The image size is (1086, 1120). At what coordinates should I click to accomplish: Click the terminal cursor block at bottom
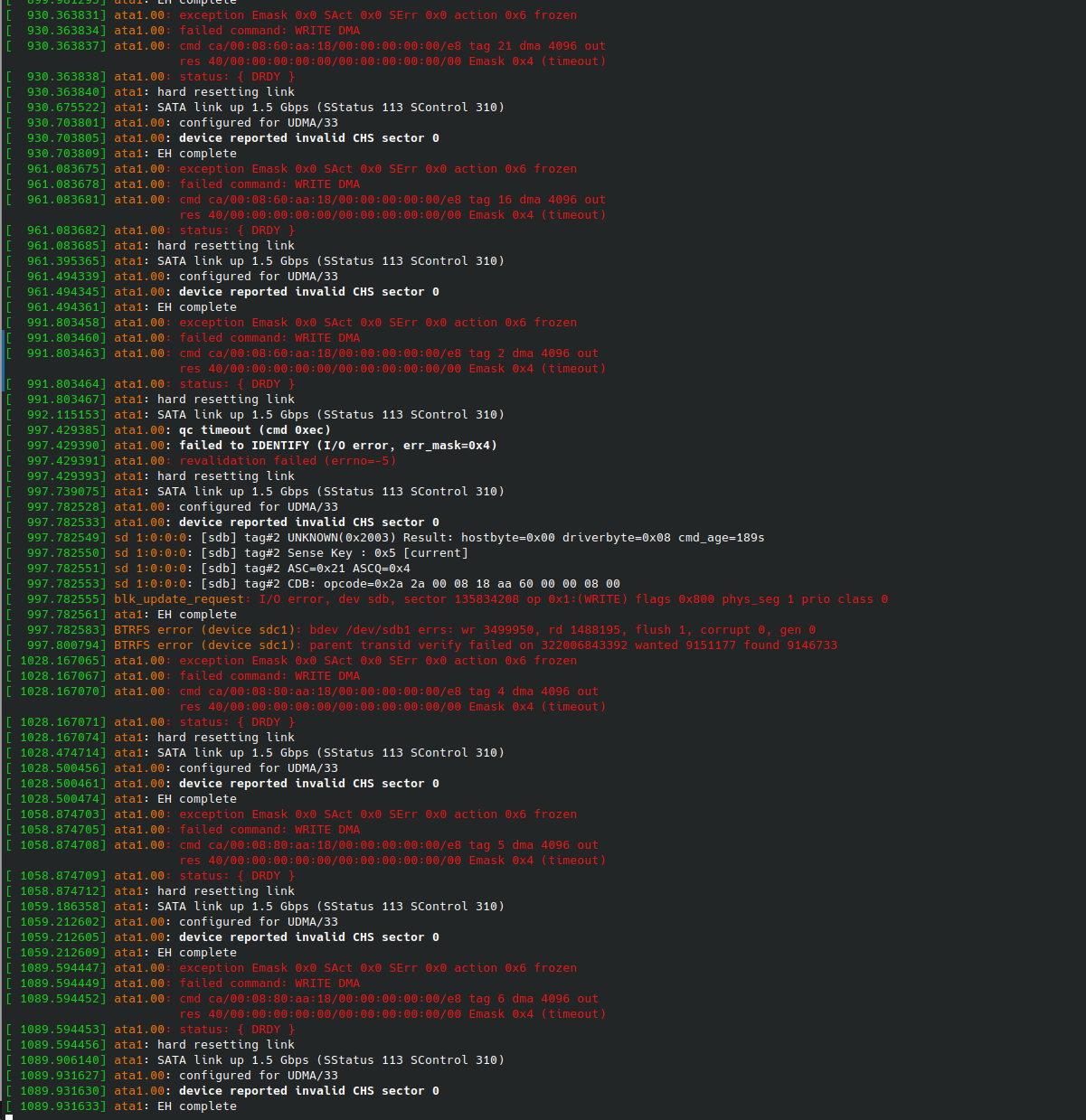(8, 1117)
